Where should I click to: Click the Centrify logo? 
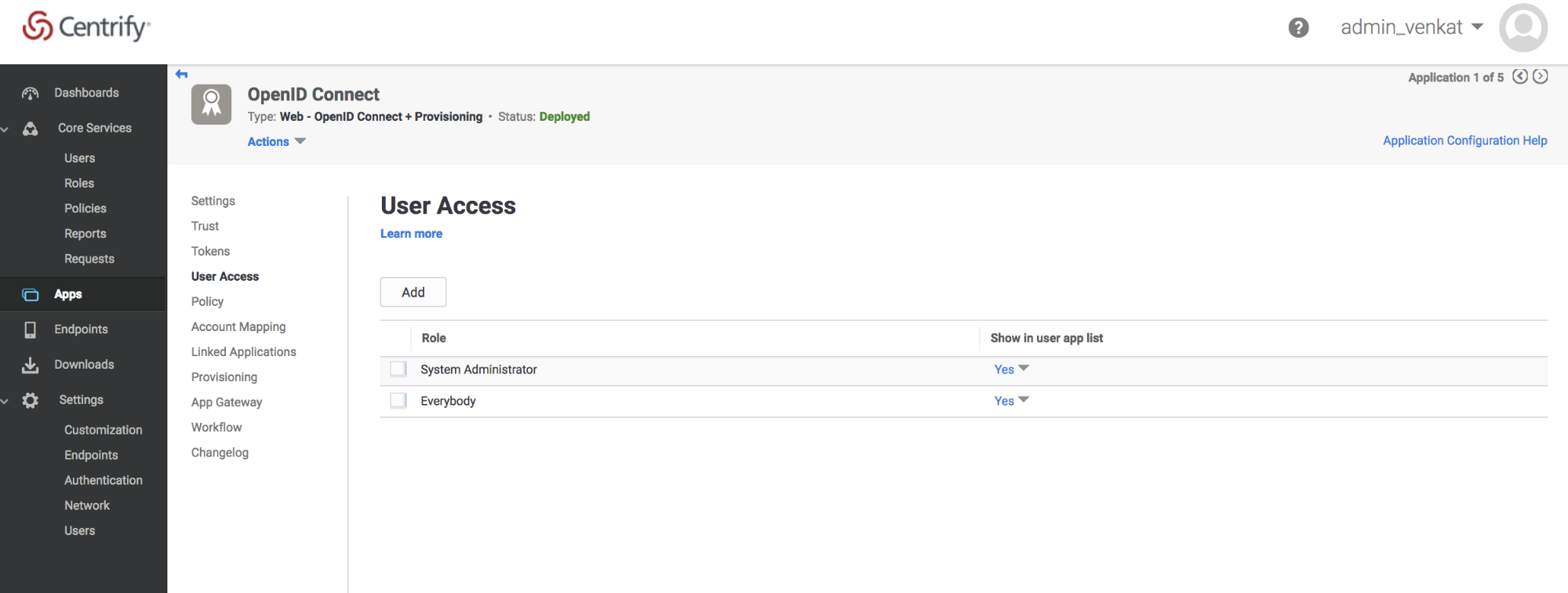point(86,27)
